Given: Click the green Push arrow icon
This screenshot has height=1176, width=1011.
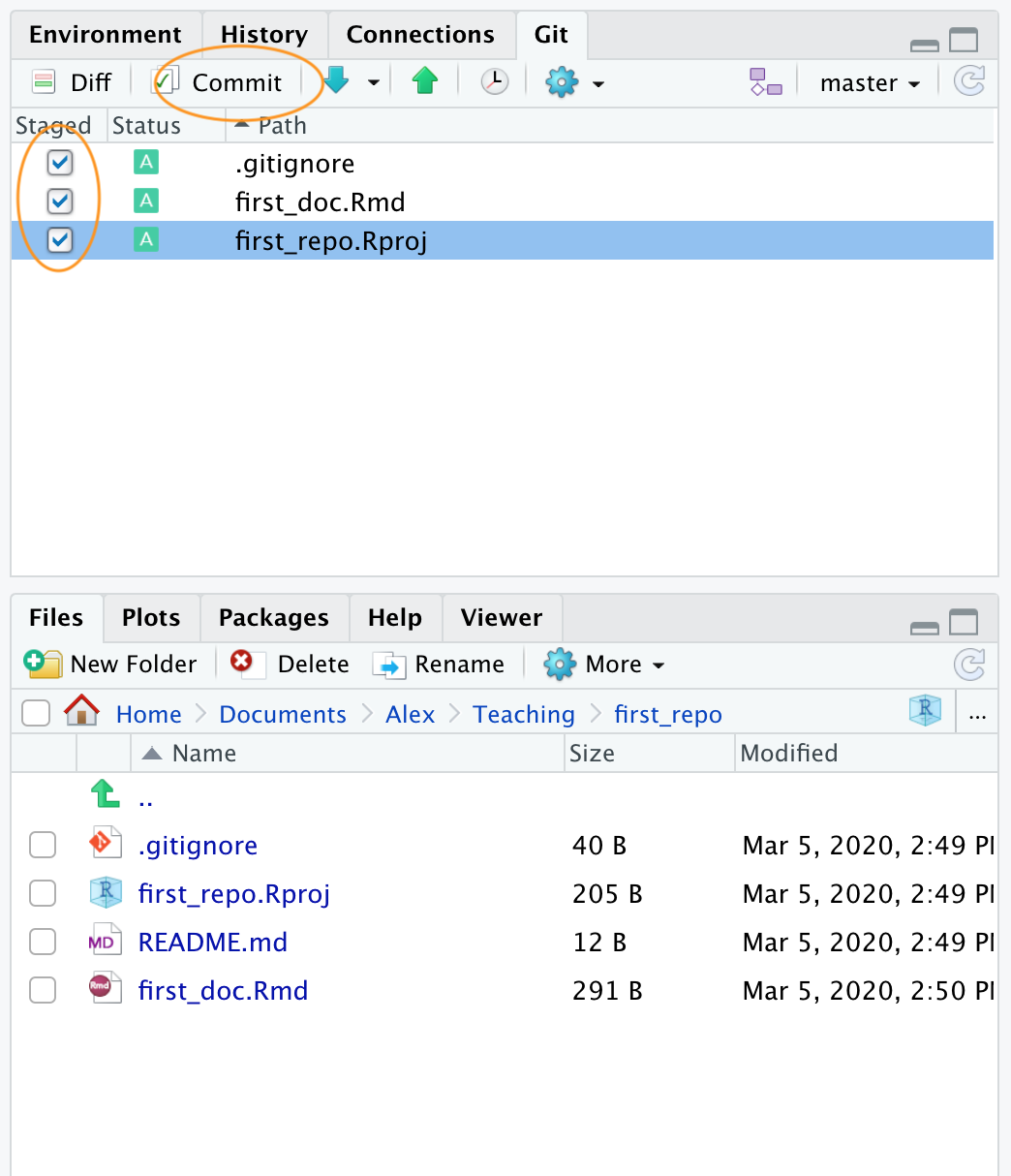Looking at the screenshot, I should click(424, 82).
